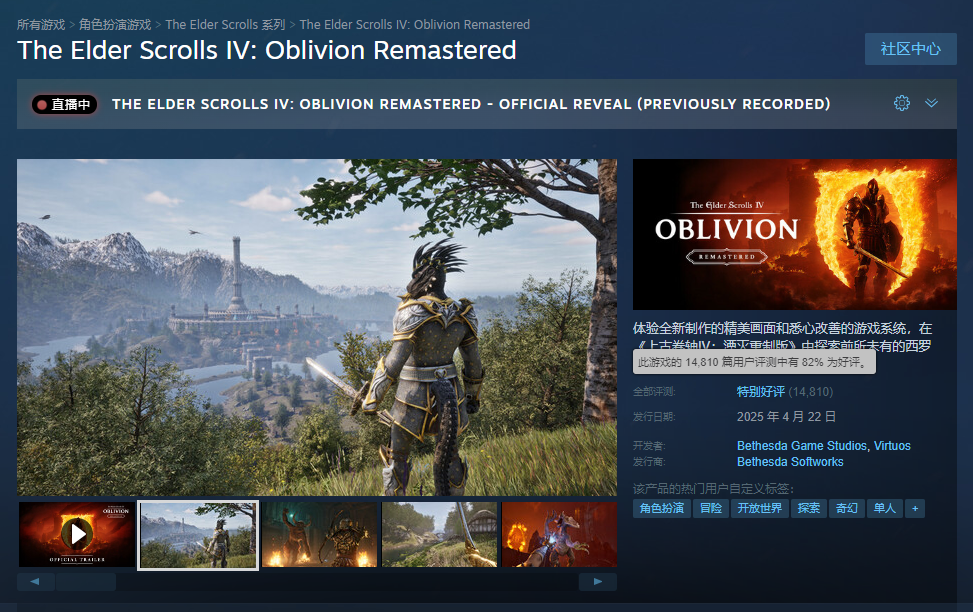Screen dimensions: 973x612
Task: Select the 冒险 tag
Action: tap(711, 508)
